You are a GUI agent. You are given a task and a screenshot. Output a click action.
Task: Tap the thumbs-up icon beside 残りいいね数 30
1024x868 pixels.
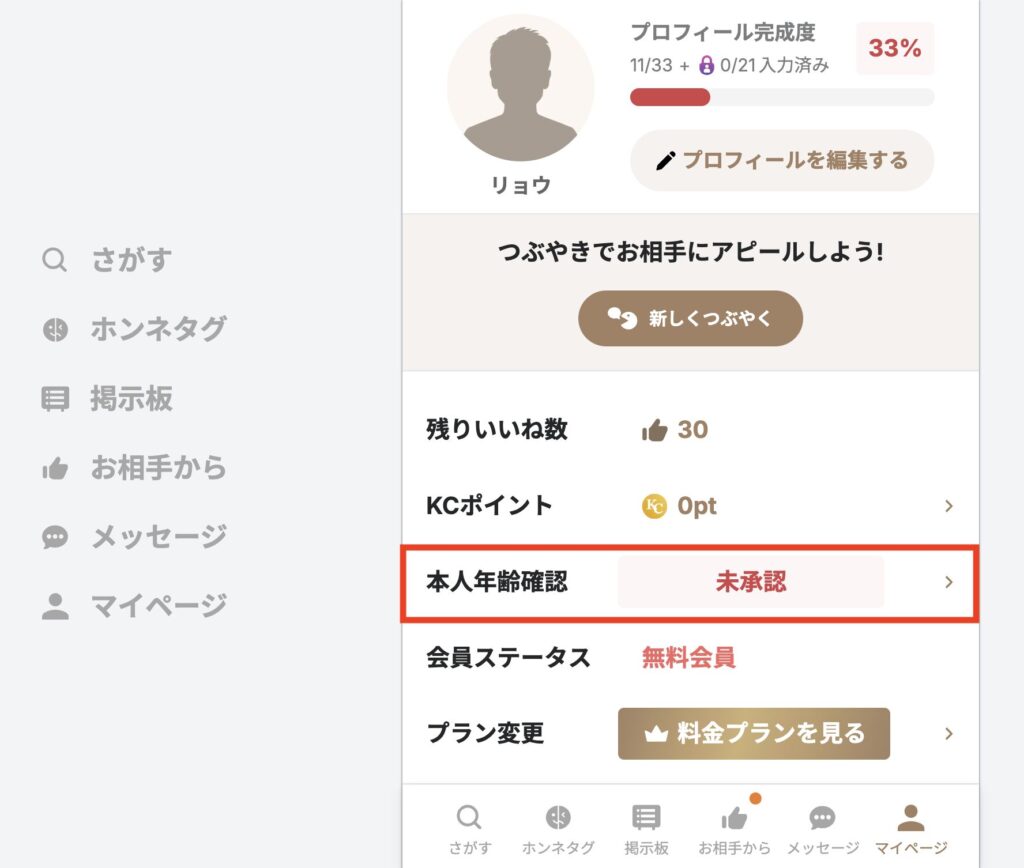[x=655, y=430]
